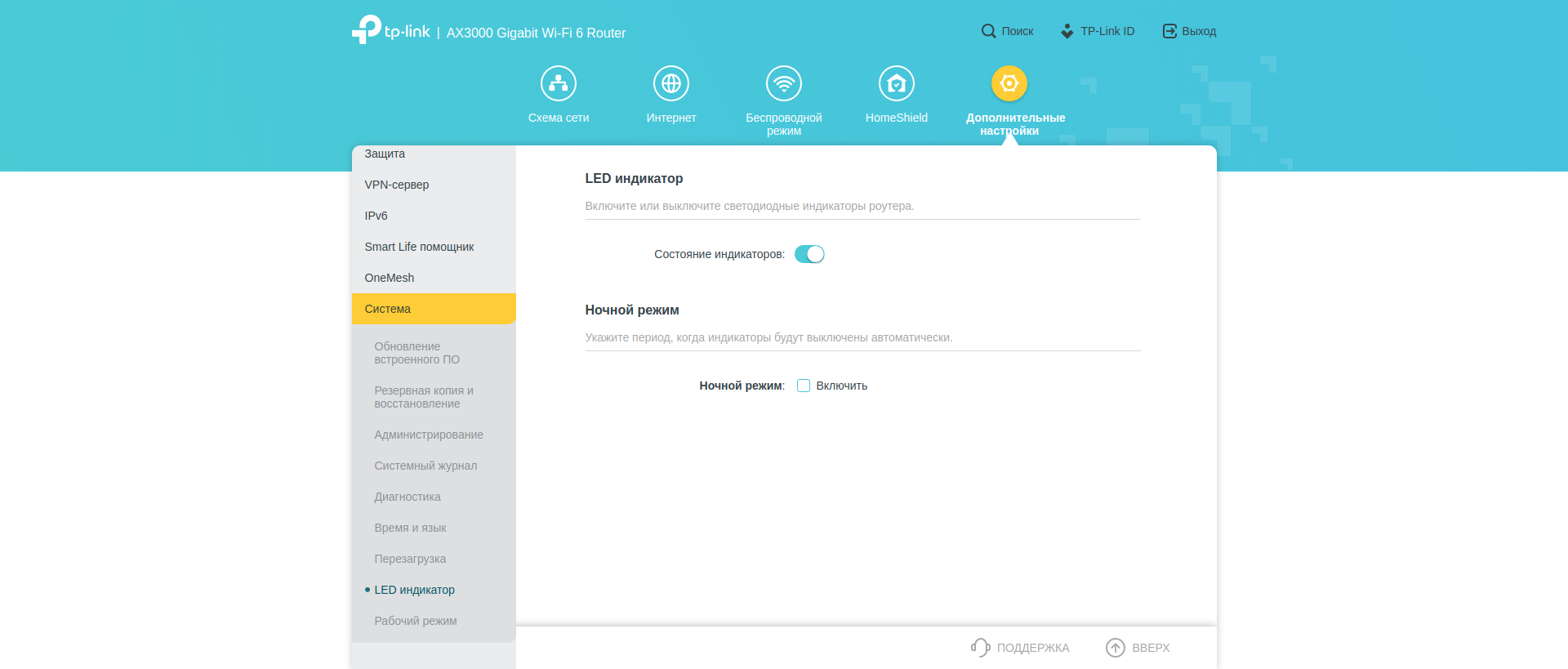Open the HomeShield icon

coord(897,83)
